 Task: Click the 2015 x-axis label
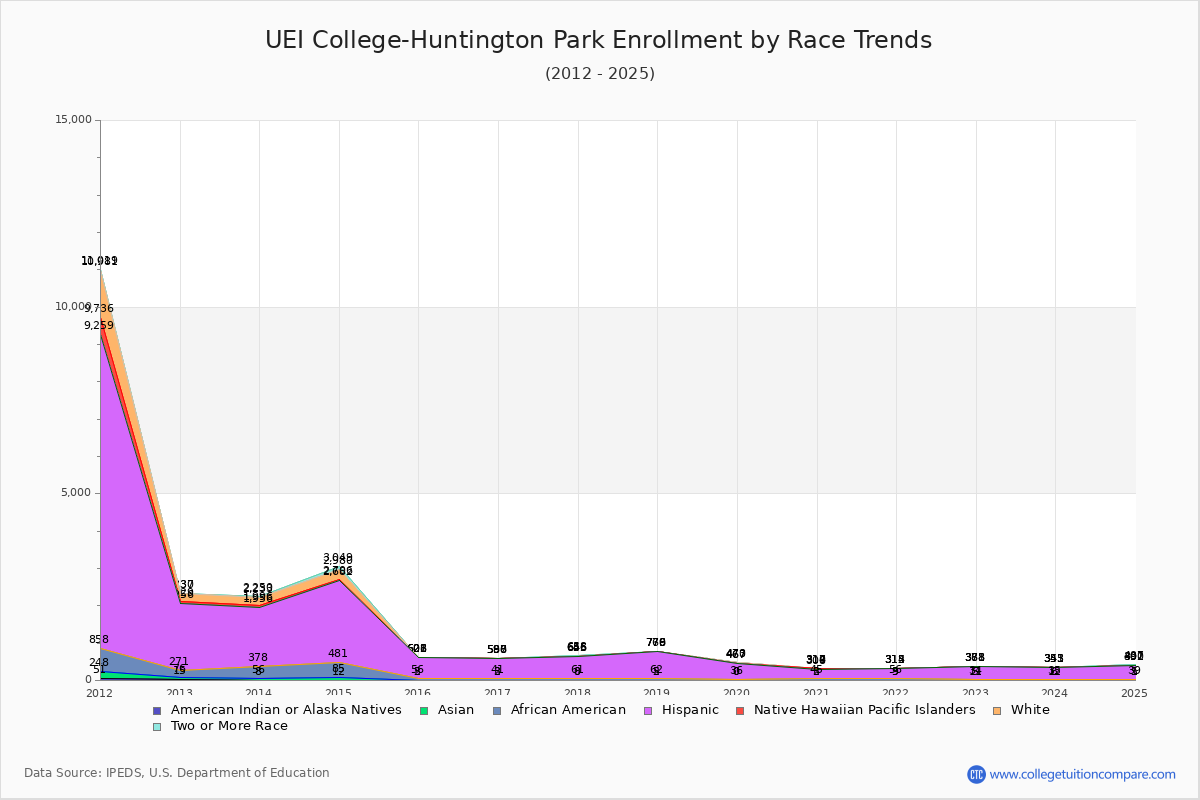point(339,693)
